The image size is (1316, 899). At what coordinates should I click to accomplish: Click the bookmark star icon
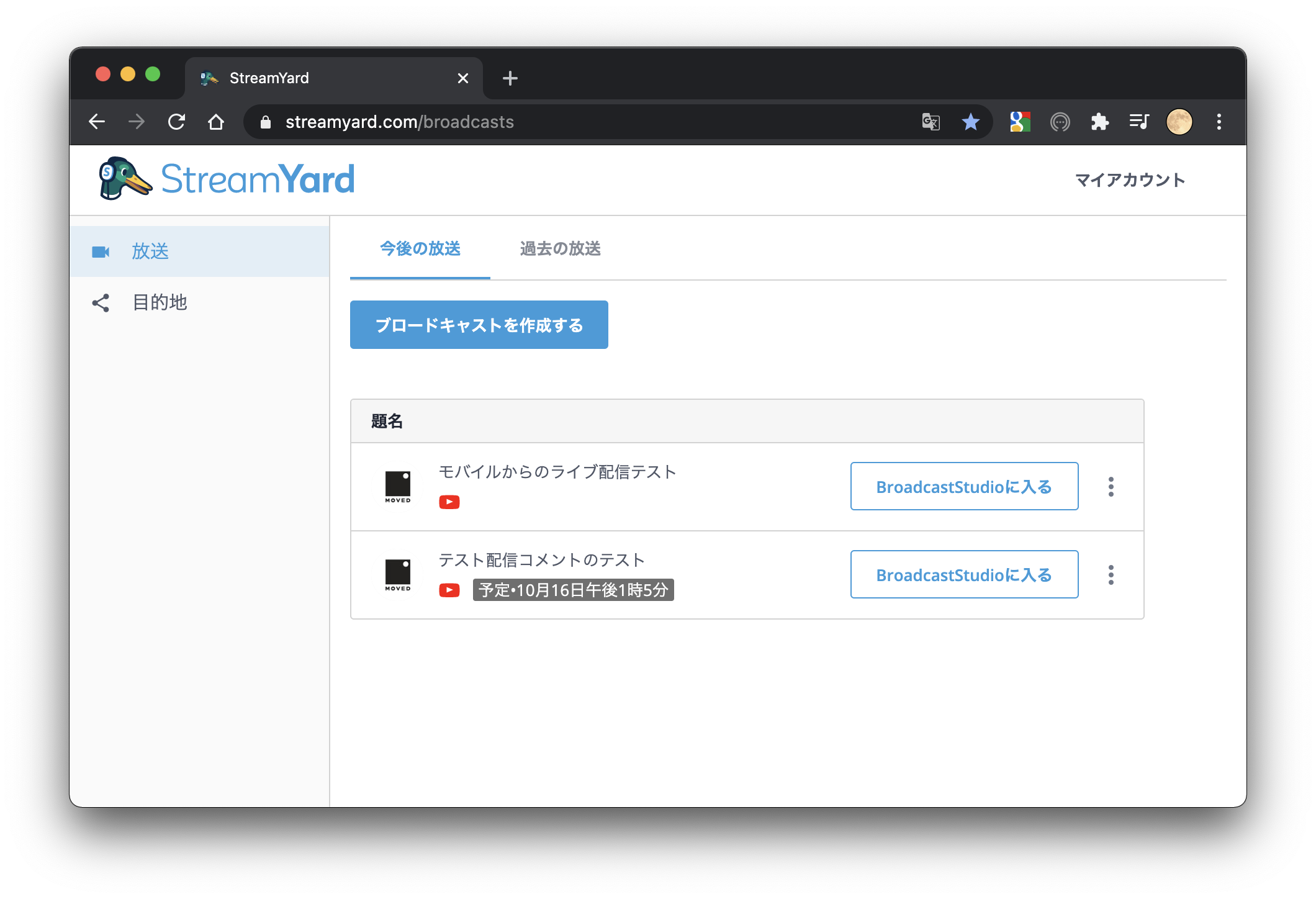(x=970, y=122)
